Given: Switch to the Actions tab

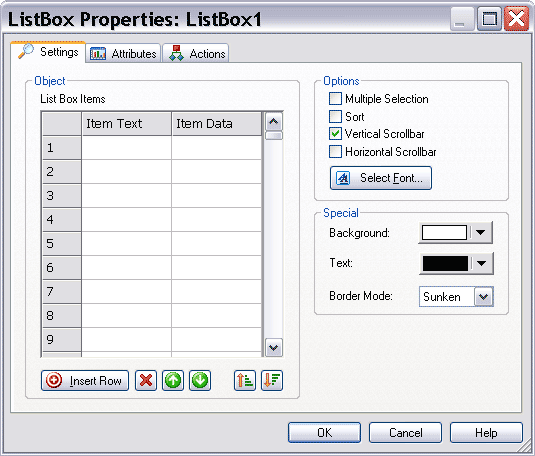Looking at the screenshot, I should coord(196,54).
